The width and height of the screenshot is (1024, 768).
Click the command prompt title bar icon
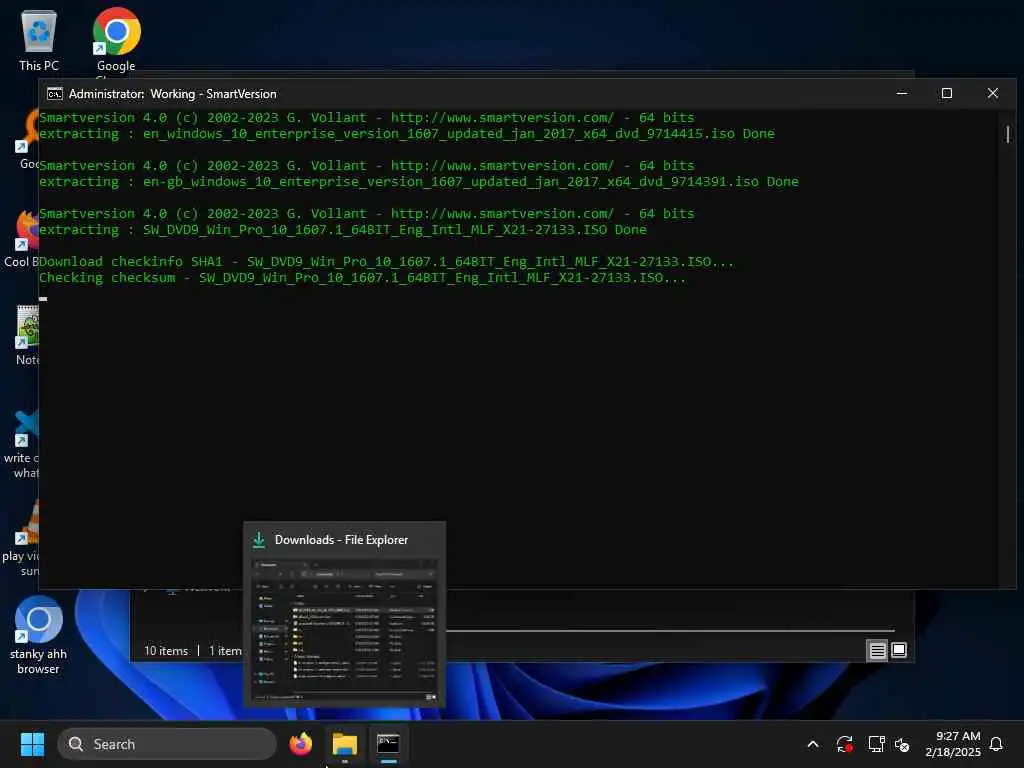(55, 93)
